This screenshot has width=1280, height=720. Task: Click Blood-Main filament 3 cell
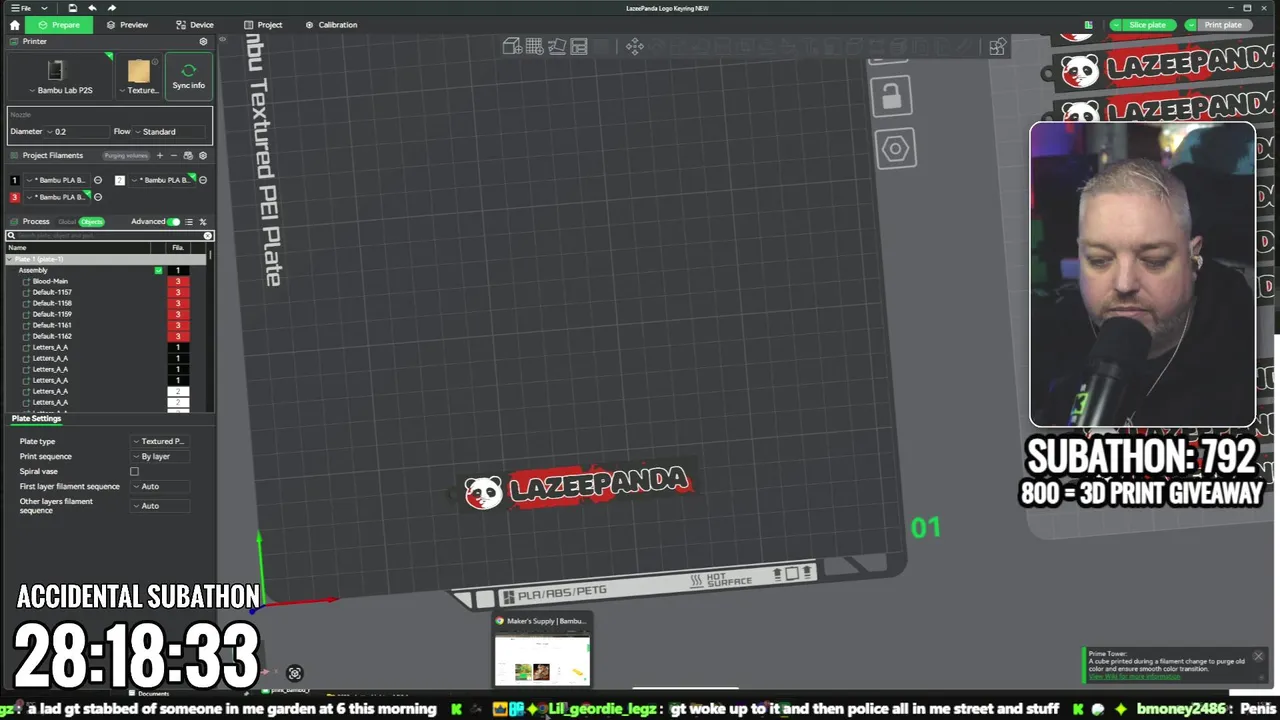[178, 281]
